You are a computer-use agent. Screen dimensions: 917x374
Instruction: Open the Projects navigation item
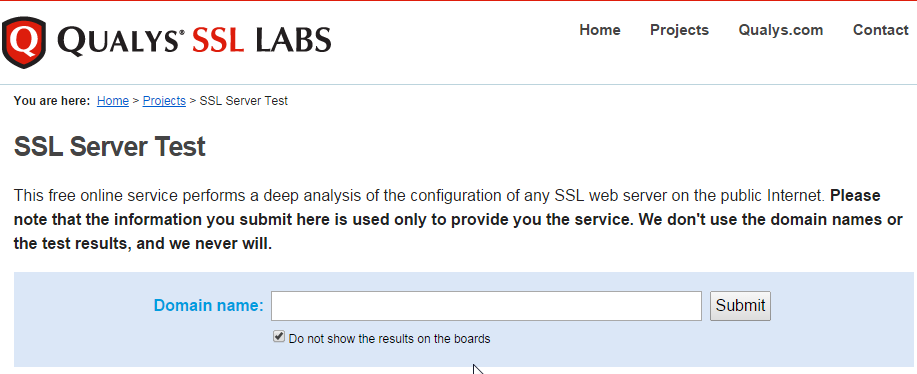(680, 30)
